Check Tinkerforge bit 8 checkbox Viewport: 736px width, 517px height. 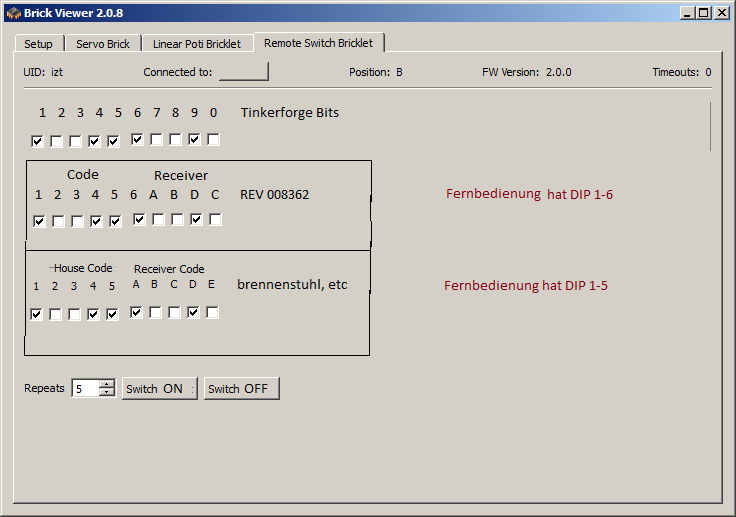[x=175, y=139]
